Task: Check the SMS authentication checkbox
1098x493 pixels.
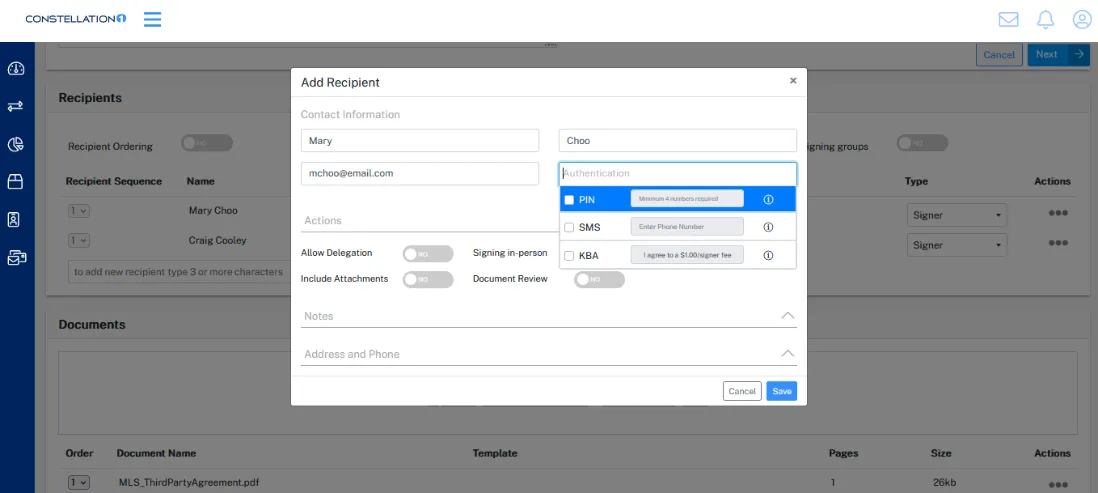Action: [x=569, y=227]
